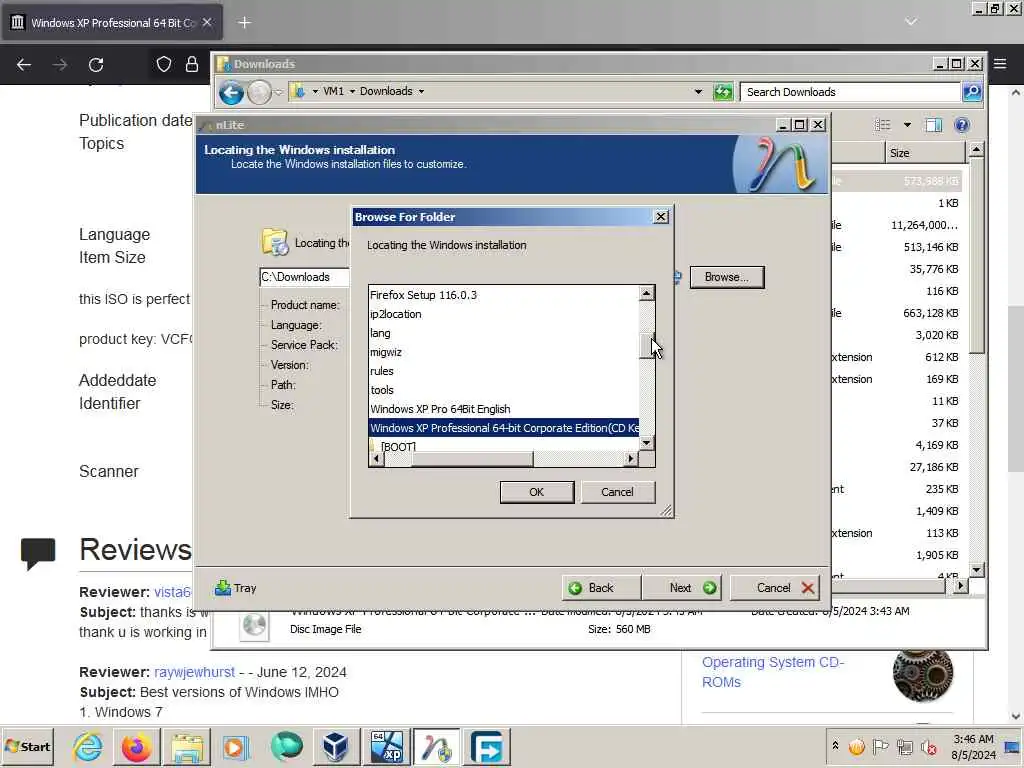Close the Windows XP Professional browser tab
This screenshot has width=1024, height=768.
pos(207,22)
